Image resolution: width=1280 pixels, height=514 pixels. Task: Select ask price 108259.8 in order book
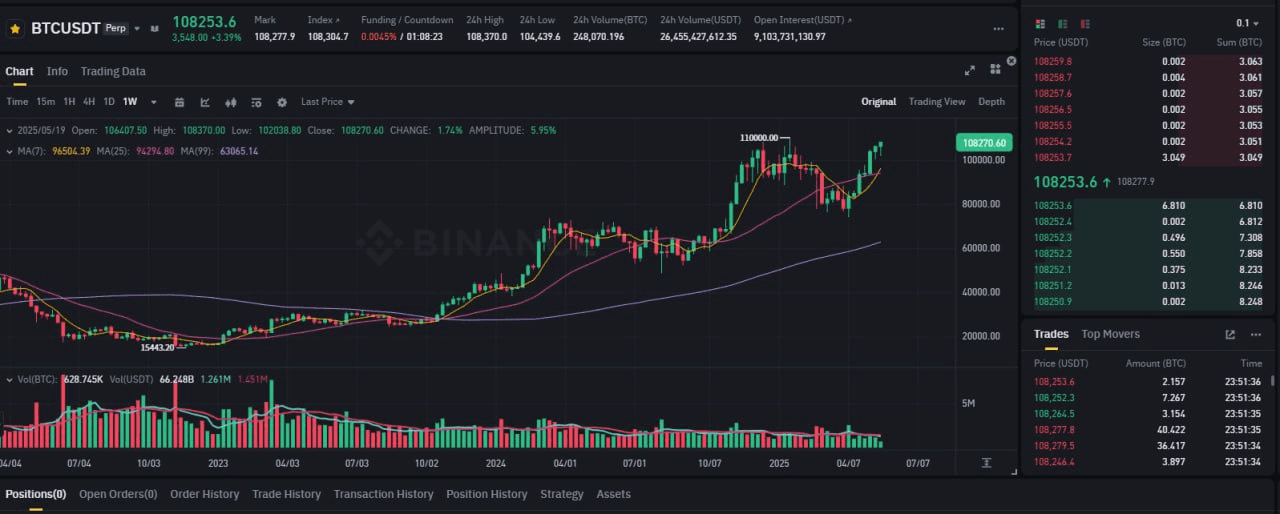point(1053,61)
